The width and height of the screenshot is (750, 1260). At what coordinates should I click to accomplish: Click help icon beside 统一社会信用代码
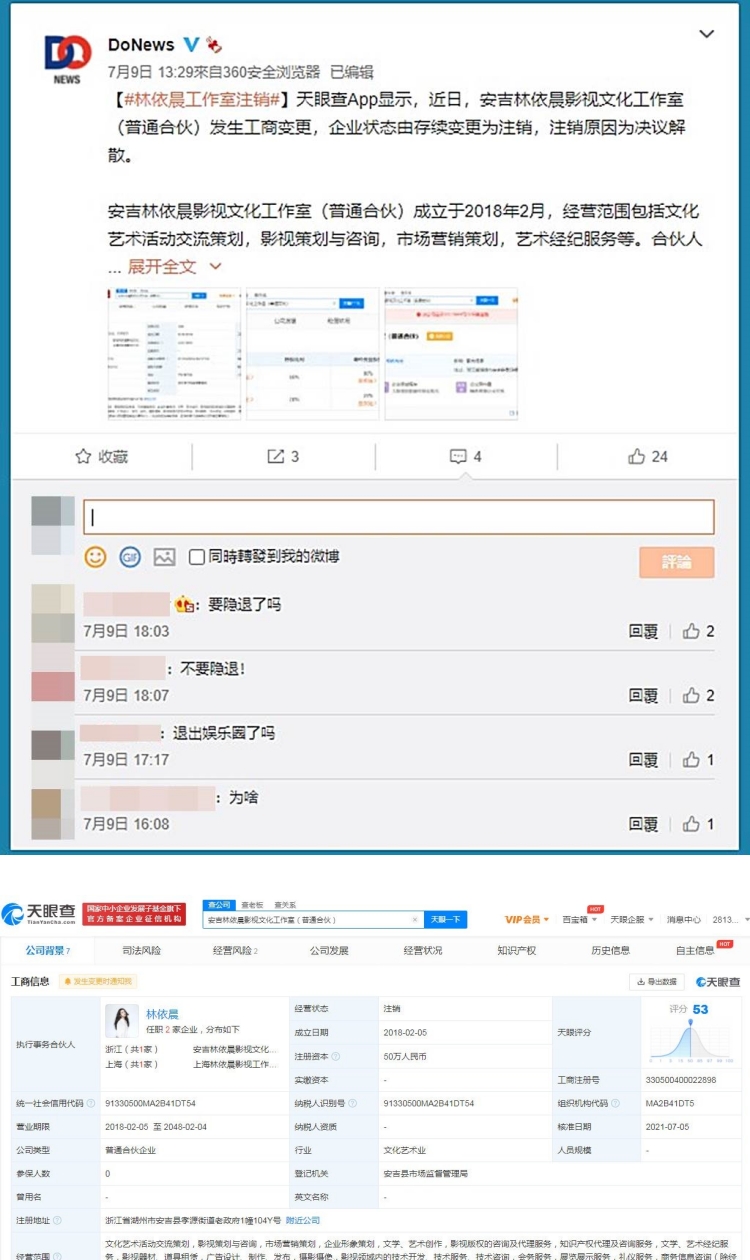tap(91, 1103)
